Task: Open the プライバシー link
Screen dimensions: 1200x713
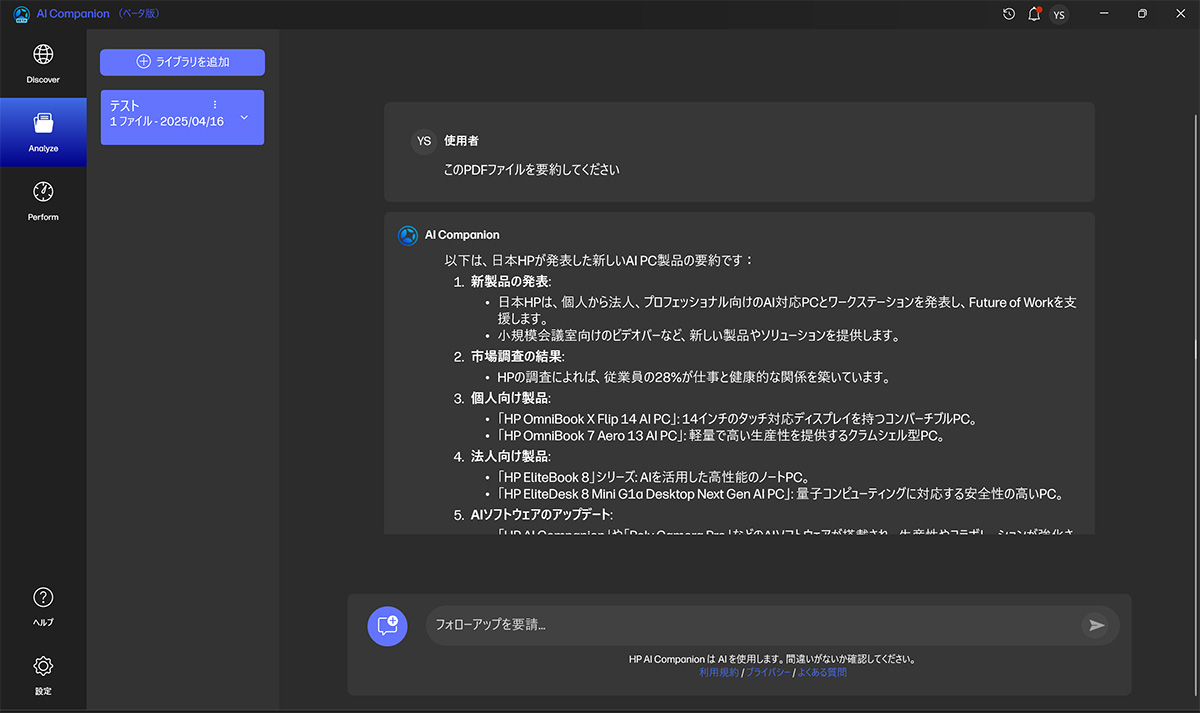Action: (767, 673)
